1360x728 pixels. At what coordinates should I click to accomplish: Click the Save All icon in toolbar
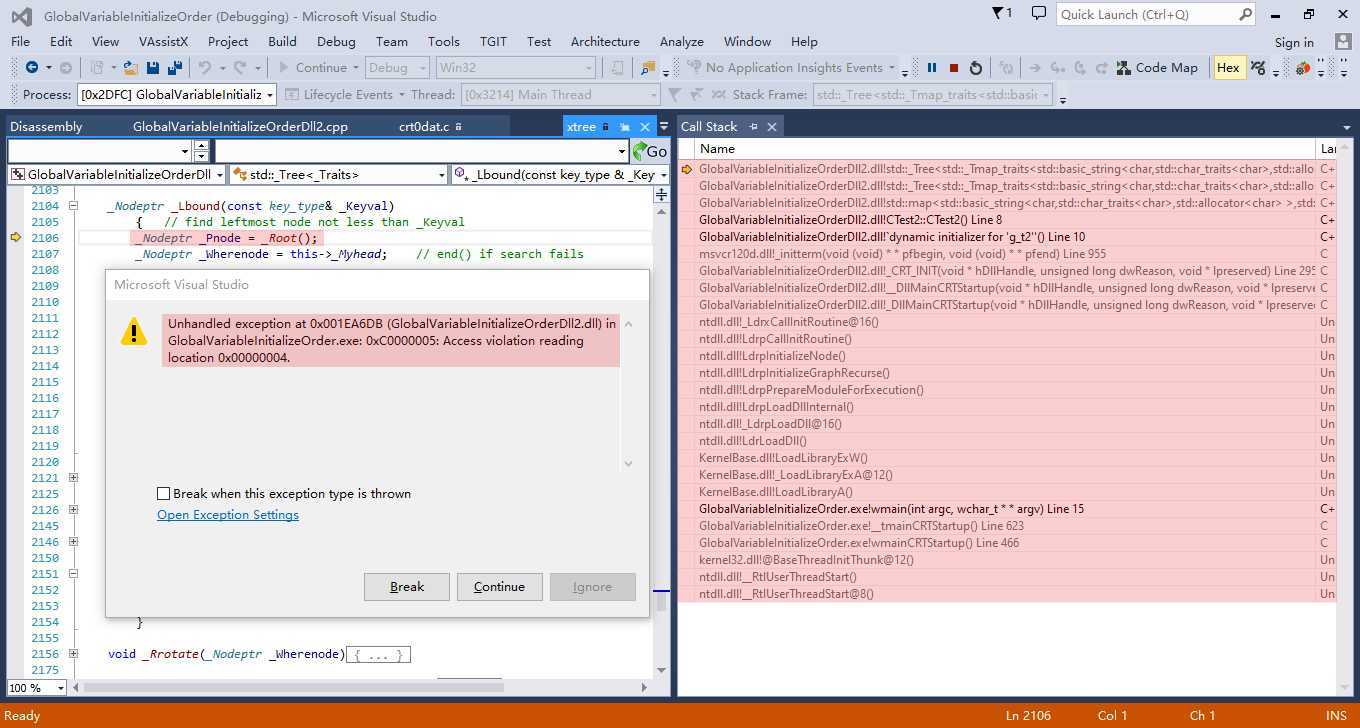click(175, 68)
